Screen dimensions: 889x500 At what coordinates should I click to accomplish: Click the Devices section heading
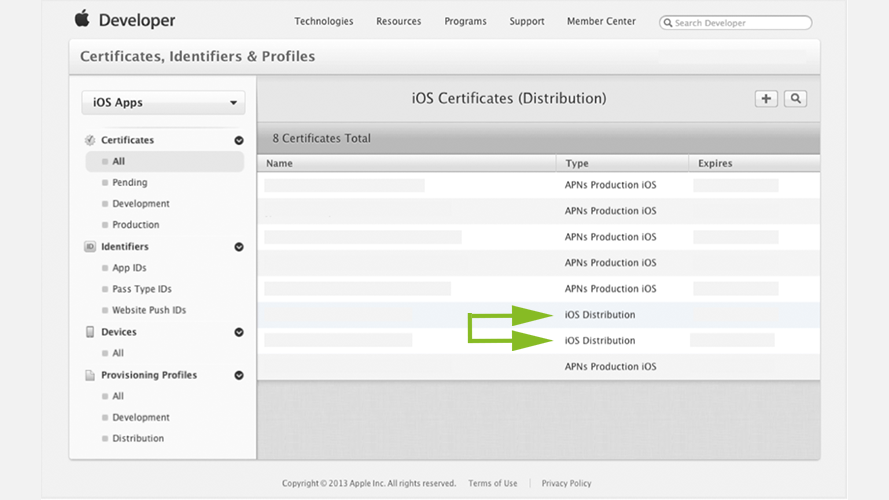click(118, 332)
